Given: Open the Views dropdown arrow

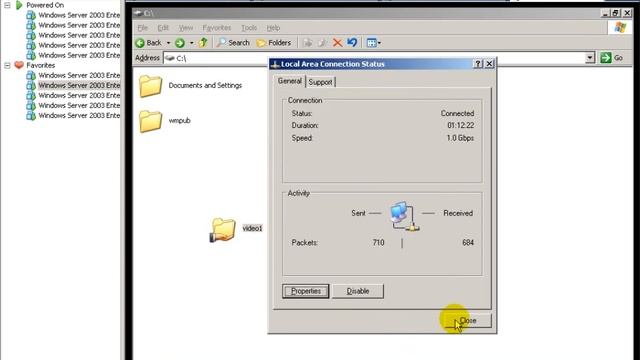Looking at the screenshot, I should tap(379, 43).
